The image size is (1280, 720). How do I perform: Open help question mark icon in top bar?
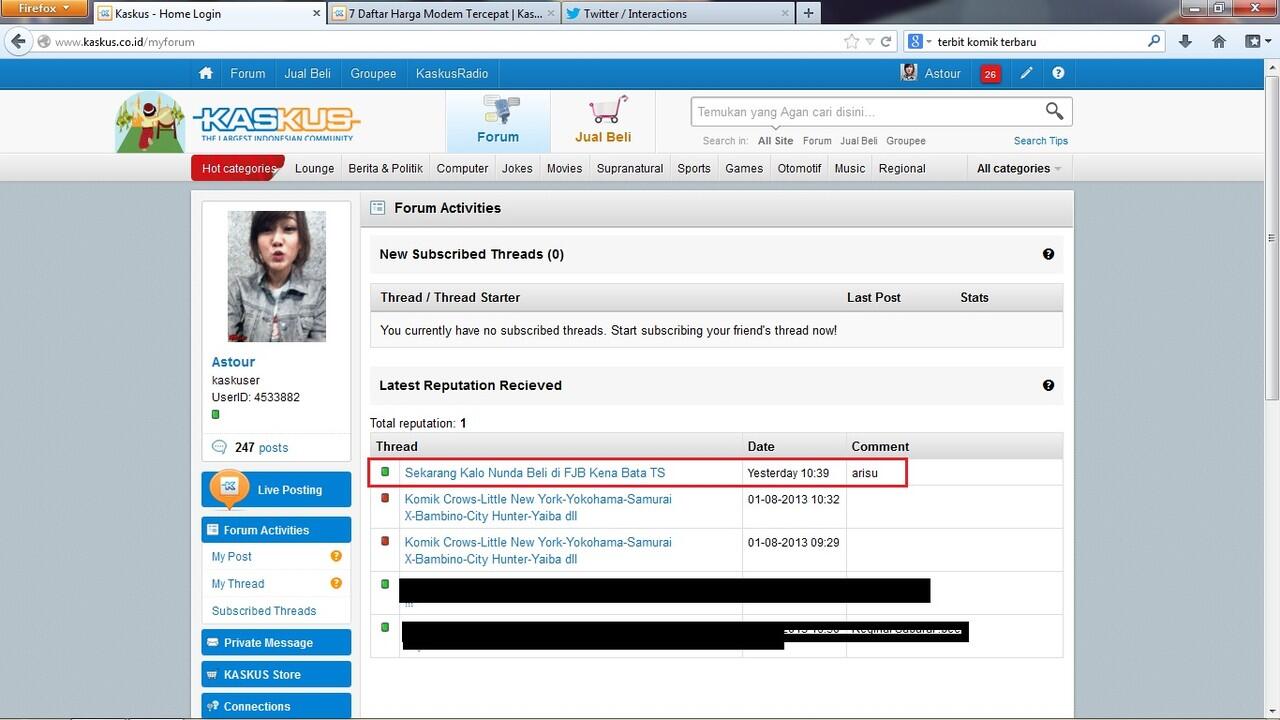click(1058, 73)
